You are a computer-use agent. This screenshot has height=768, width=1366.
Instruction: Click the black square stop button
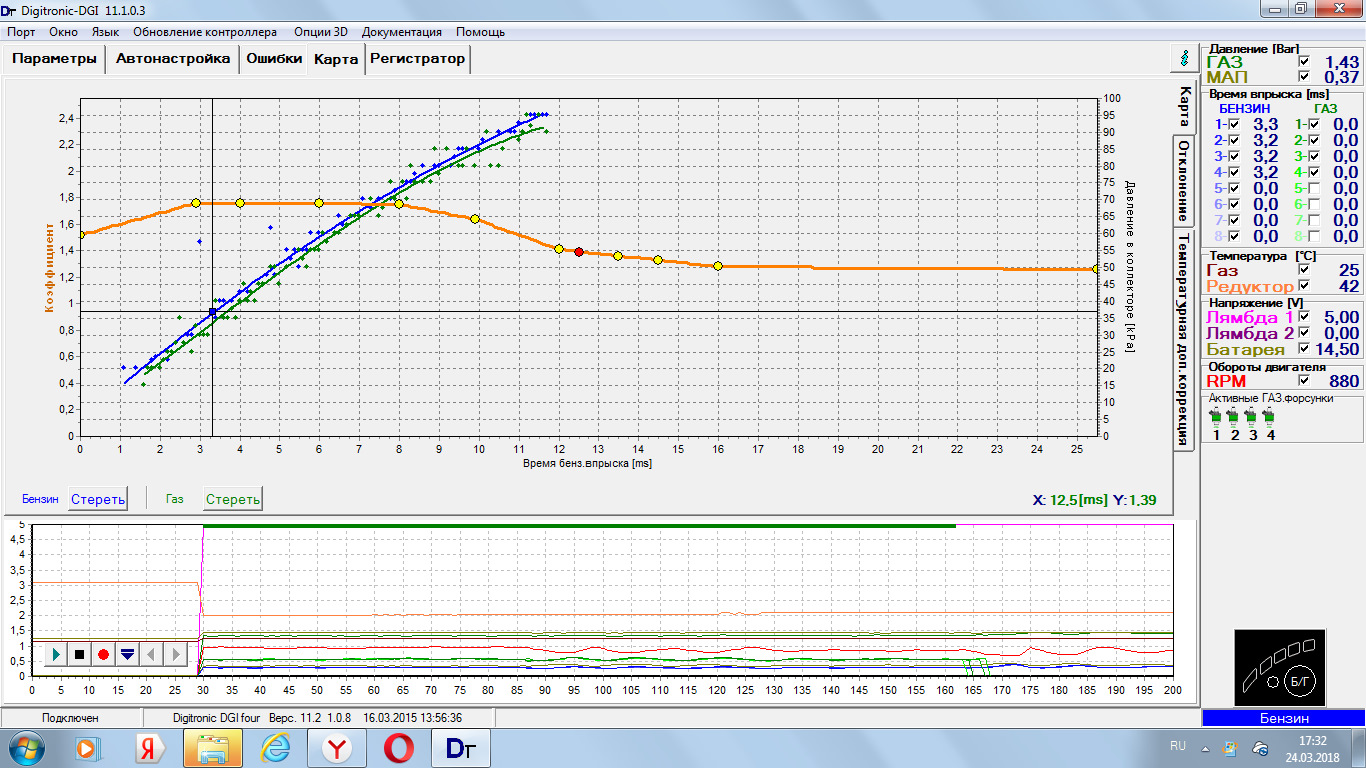79,654
